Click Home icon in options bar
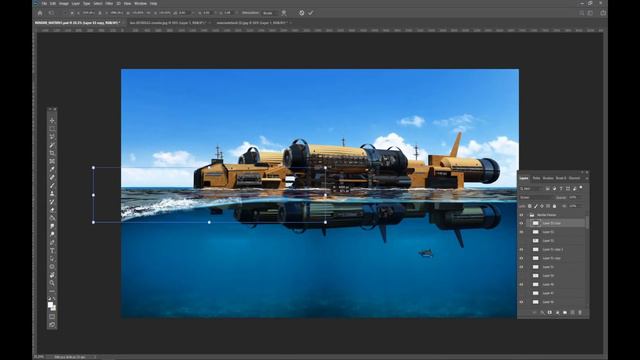The image size is (640, 360). click(40, 13)
